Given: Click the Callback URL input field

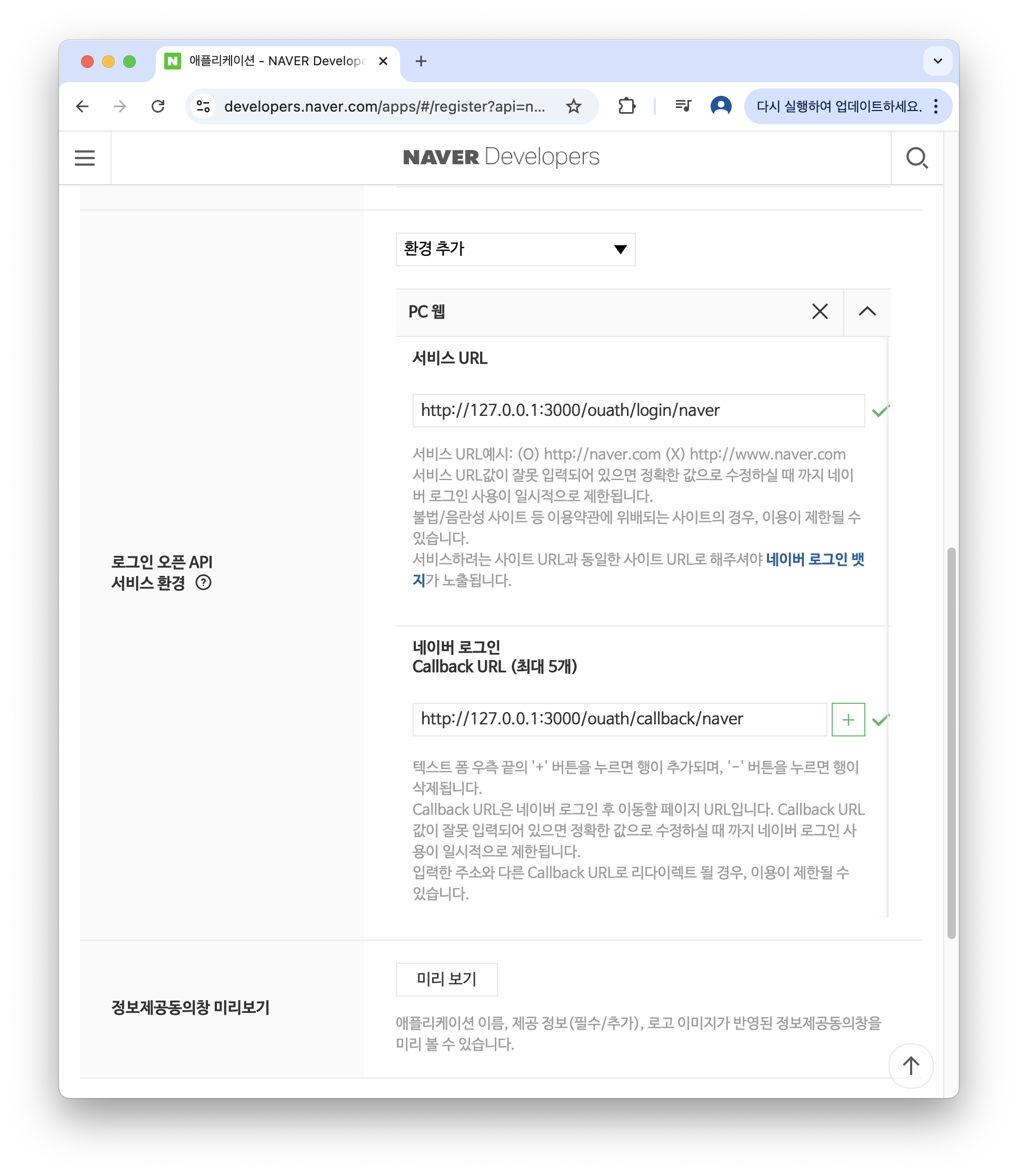Looking at the screenshot, I should click(619, 719).
